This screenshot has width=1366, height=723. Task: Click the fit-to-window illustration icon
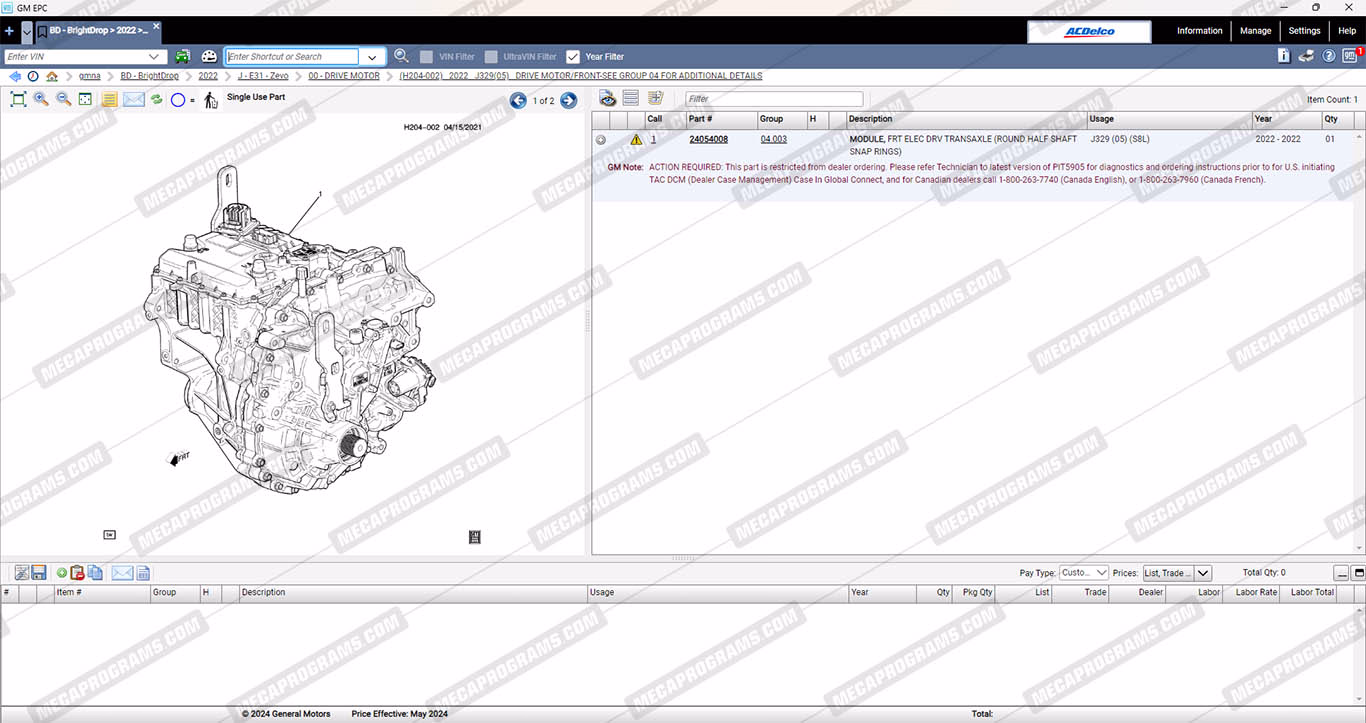[18, 99]
